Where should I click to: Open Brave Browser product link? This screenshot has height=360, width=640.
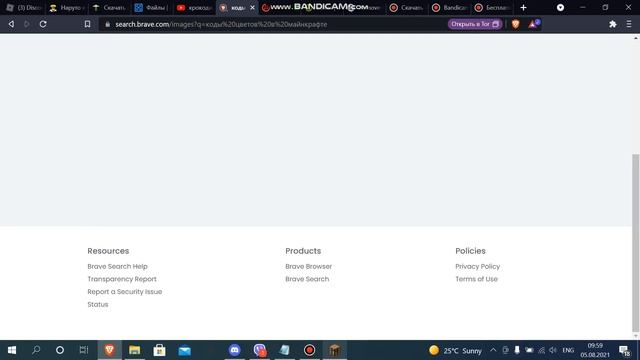[x=309, y=266]
